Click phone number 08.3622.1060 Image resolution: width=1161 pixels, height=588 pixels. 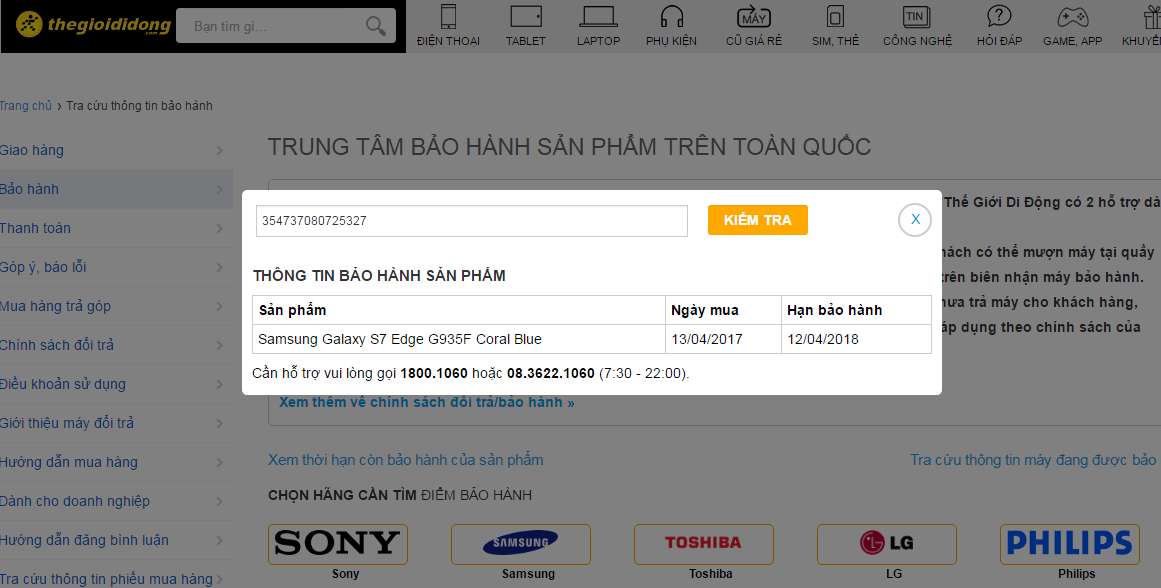tap(551, 373)
